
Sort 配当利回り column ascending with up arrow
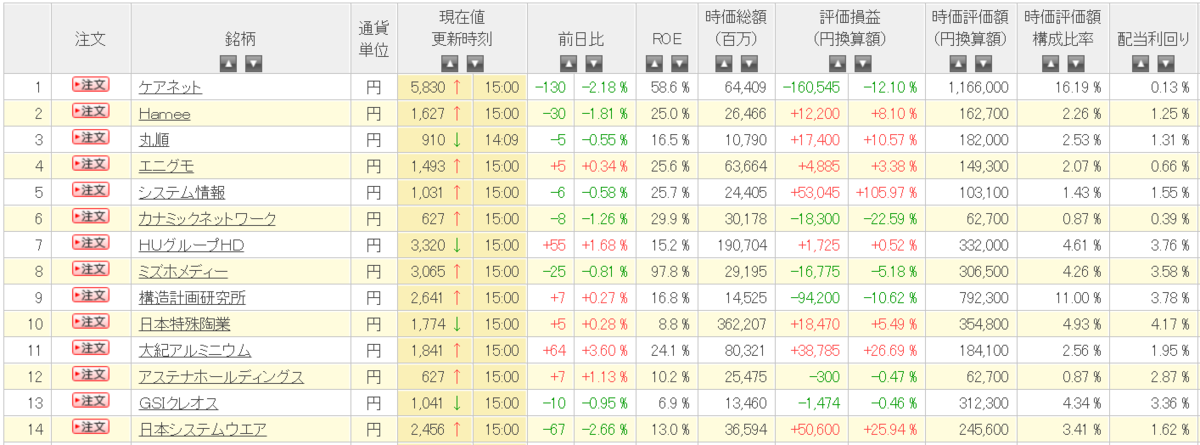pyautogui.click(x=1140, y=64)
